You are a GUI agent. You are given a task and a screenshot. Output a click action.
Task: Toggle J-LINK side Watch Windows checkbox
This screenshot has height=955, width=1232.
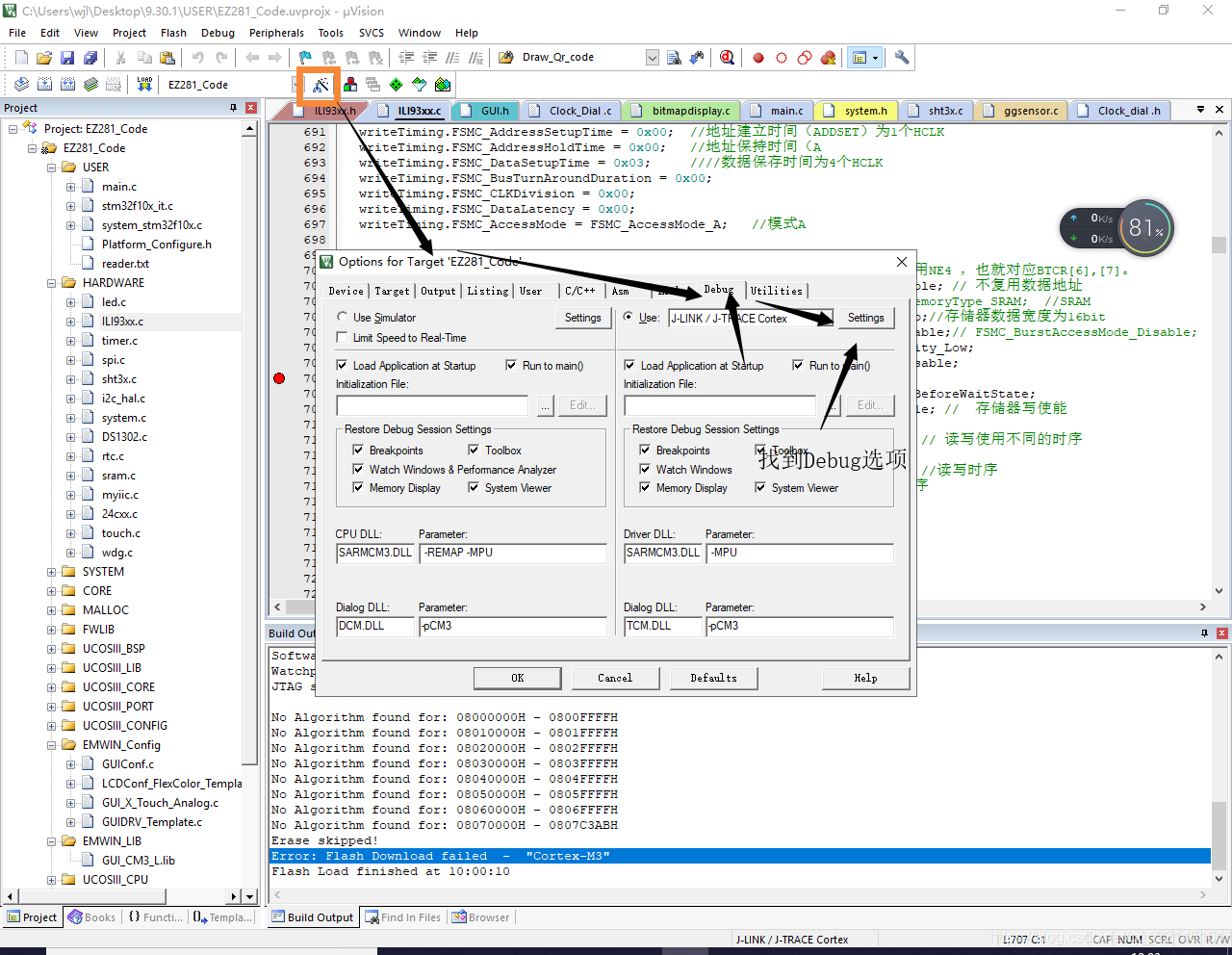pos(646,470)
